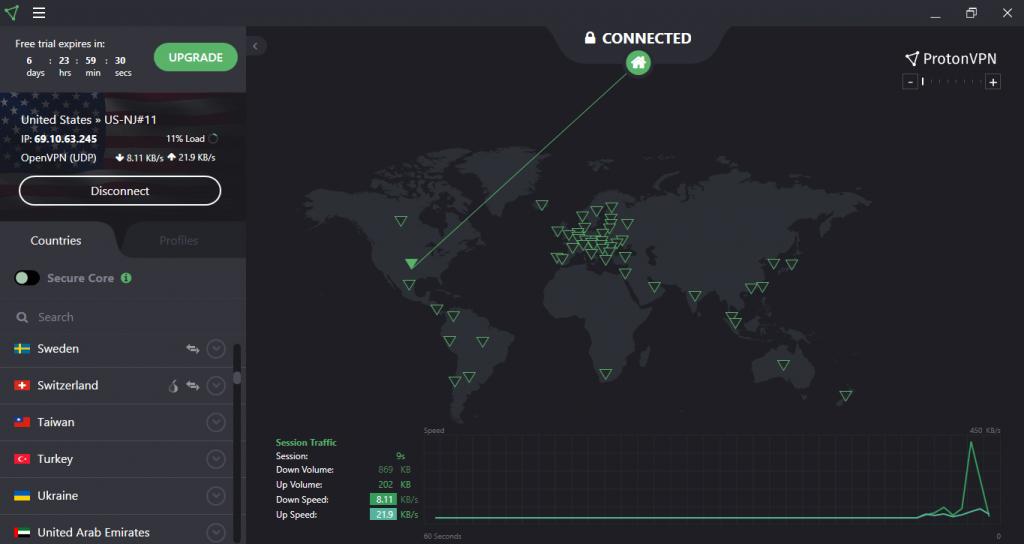
Task: Click the Ukraine flag icon
Action: coord(22,496)
